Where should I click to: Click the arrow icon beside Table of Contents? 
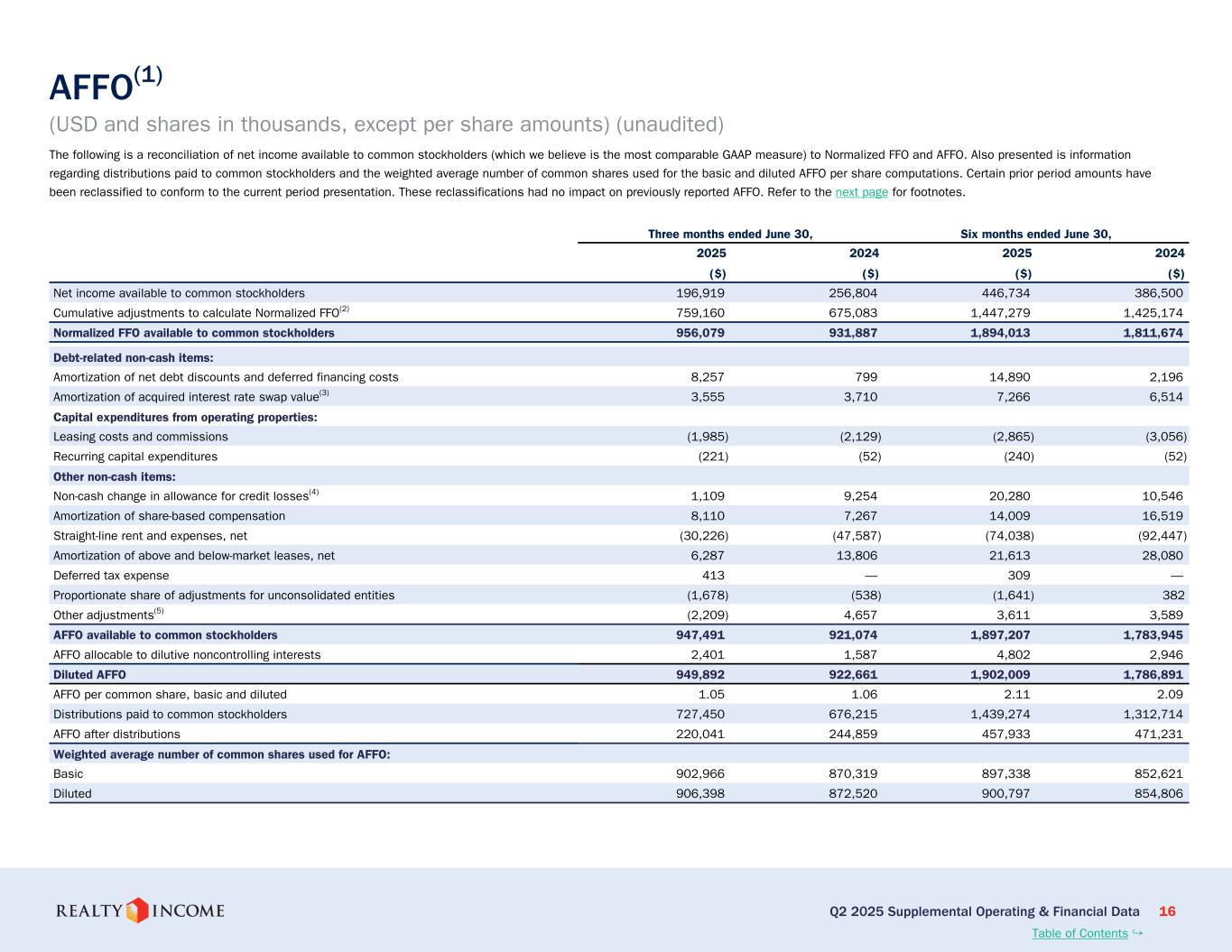[1138, 932]
